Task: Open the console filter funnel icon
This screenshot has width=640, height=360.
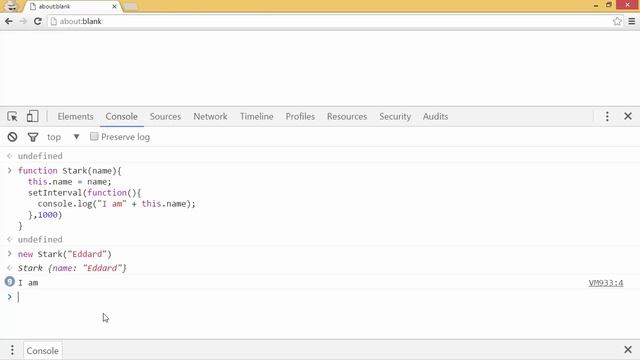Action: [x=33, y=137]
